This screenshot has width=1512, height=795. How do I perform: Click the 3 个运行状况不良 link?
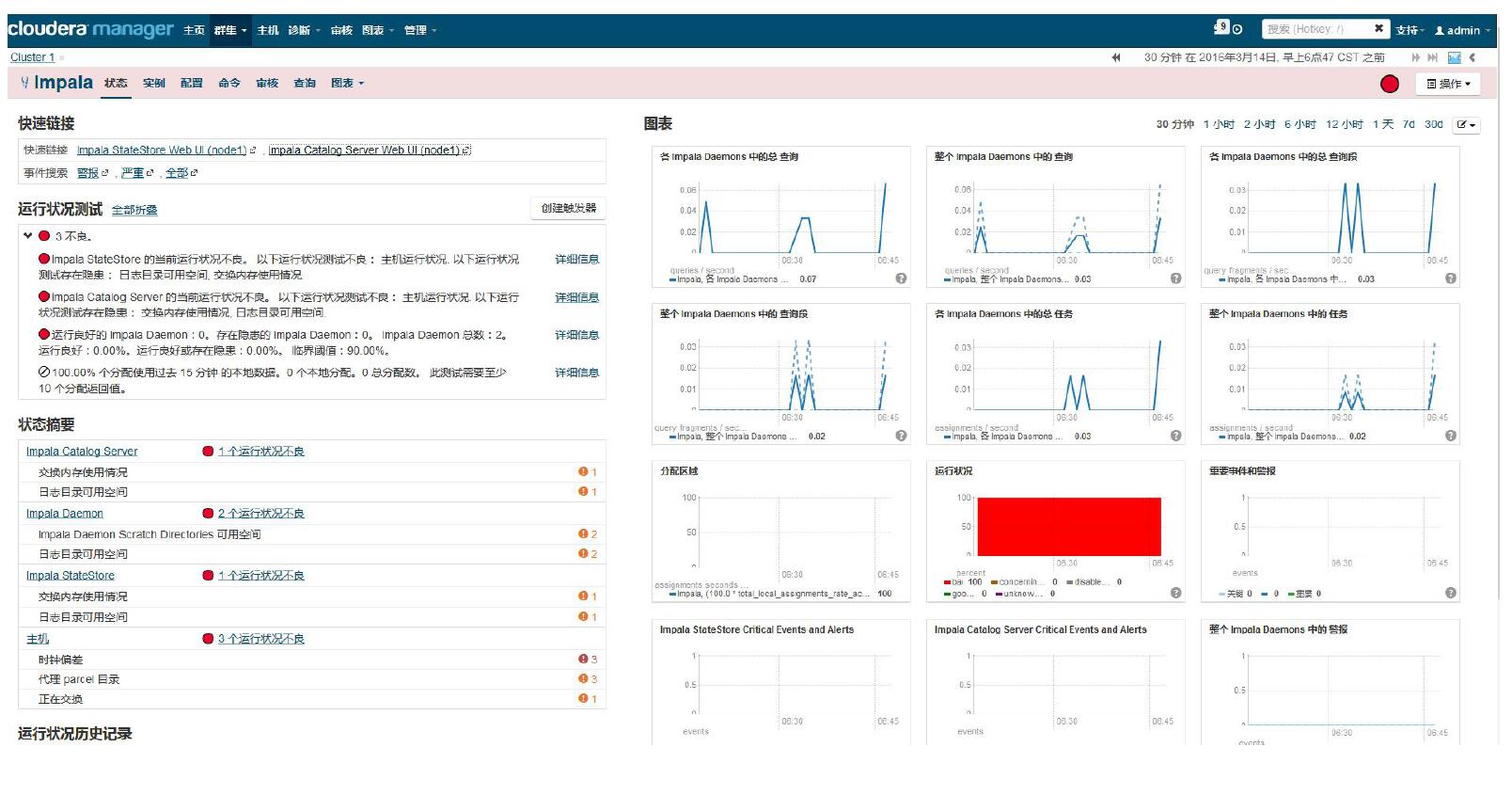[261, 639]
